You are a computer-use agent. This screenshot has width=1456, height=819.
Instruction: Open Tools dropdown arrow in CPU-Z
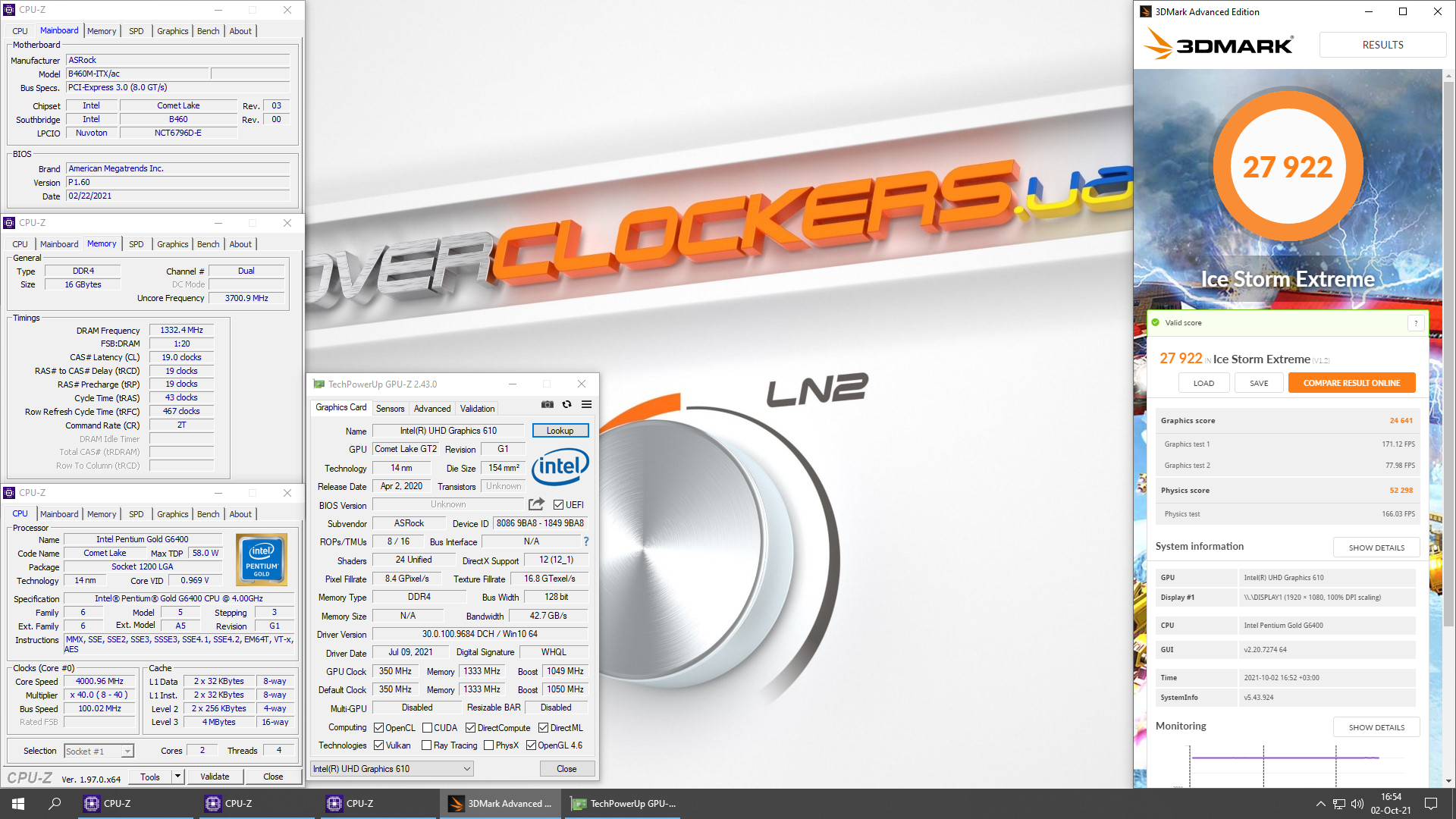[177, 777]
